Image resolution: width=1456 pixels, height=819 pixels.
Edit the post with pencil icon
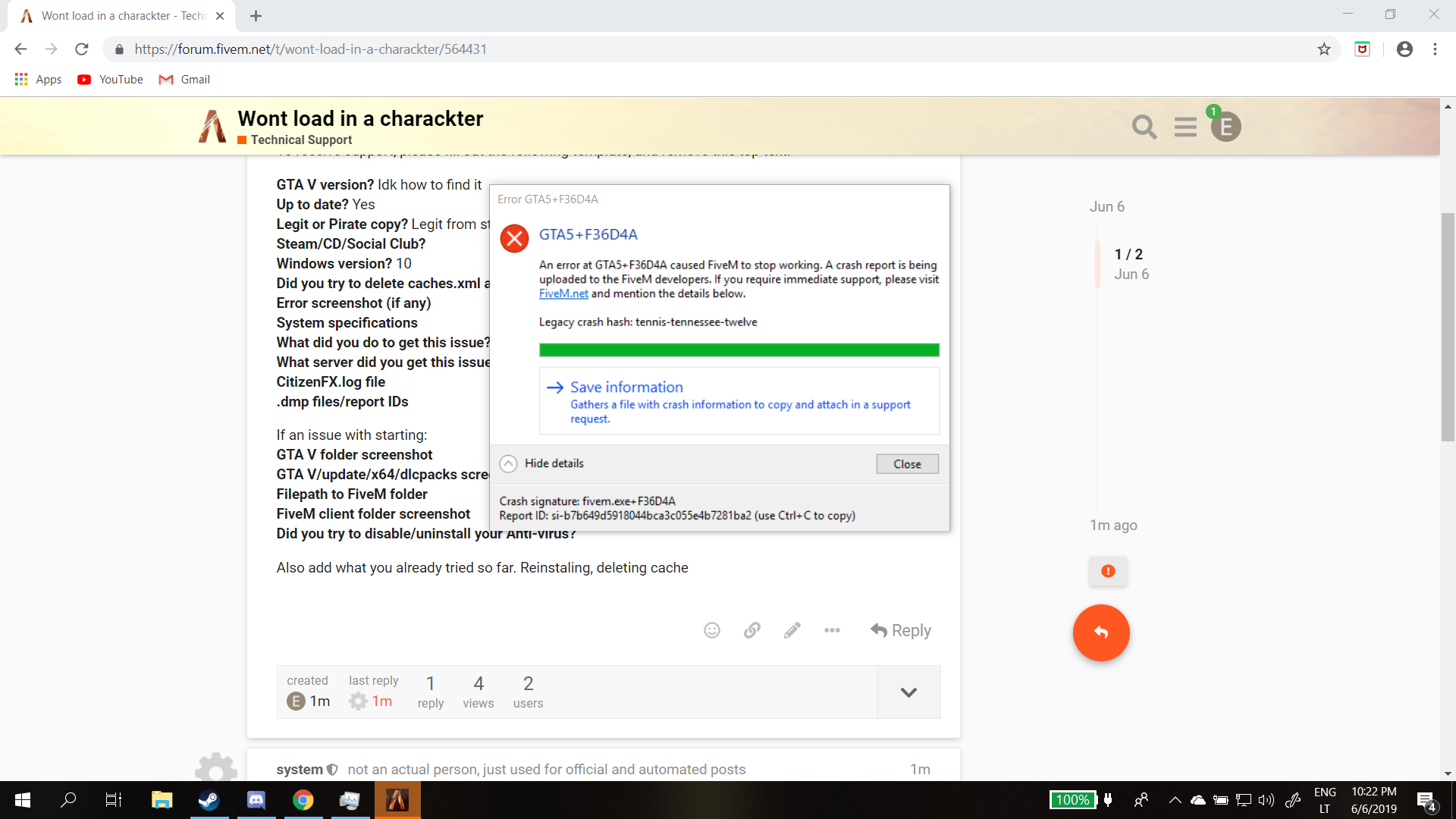tap(792, 630)
